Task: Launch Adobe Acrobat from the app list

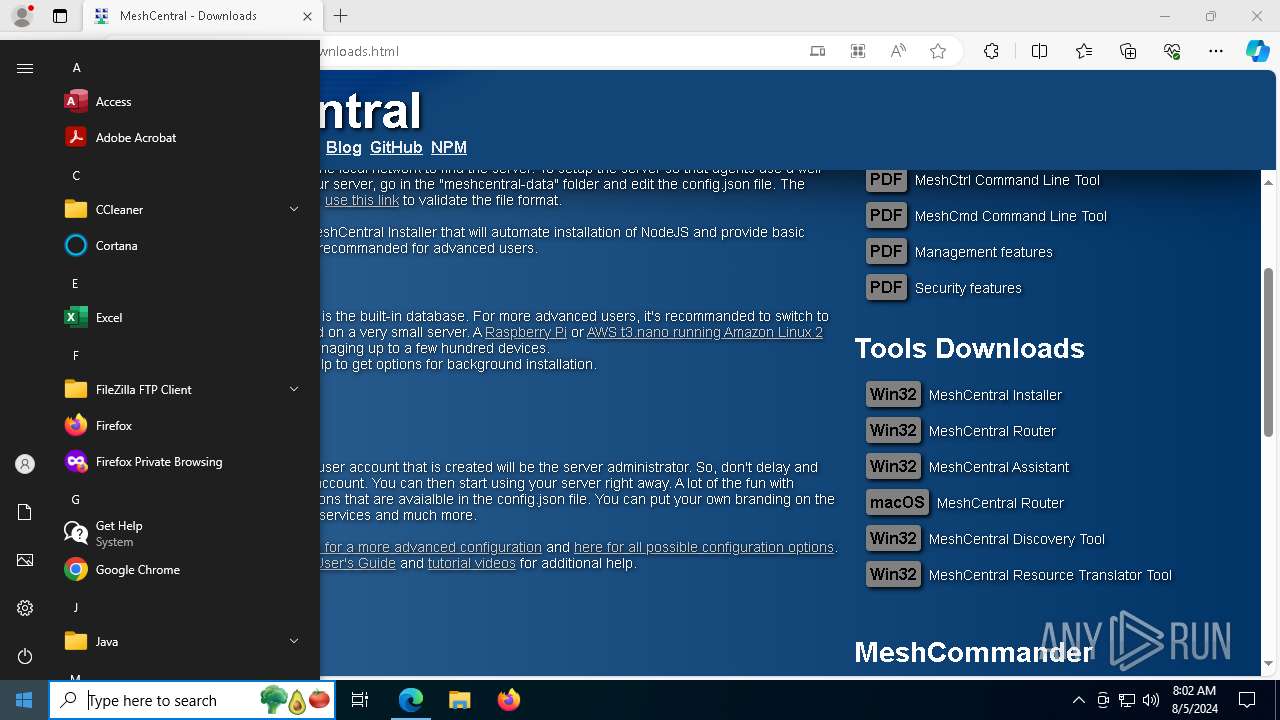Action: click(183, 138)
